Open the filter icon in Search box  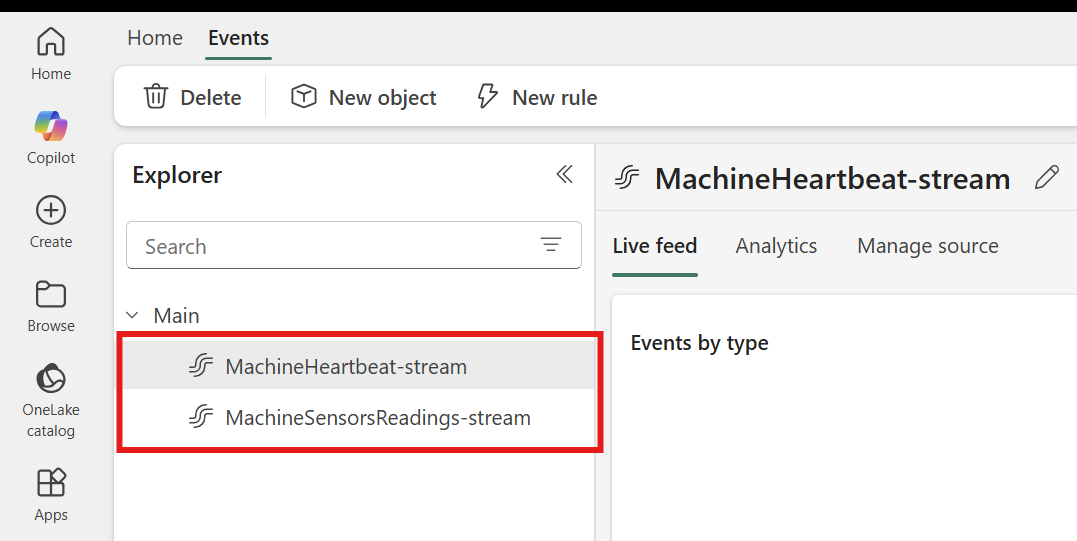point(551,244)
